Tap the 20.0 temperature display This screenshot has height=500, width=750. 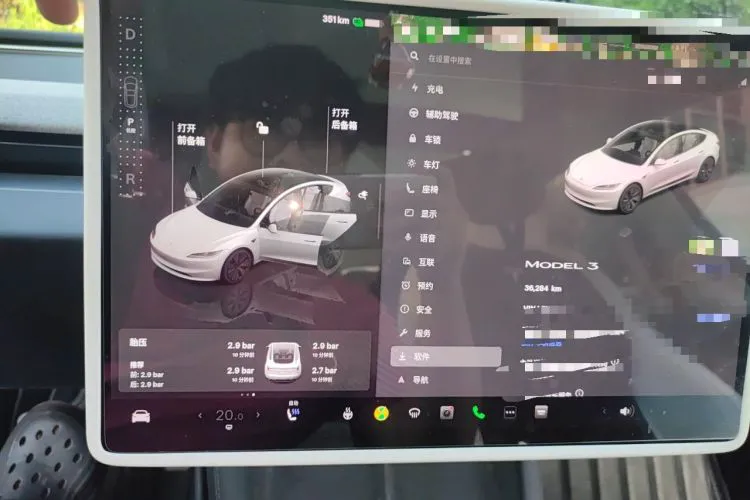(x=229, y=416)
